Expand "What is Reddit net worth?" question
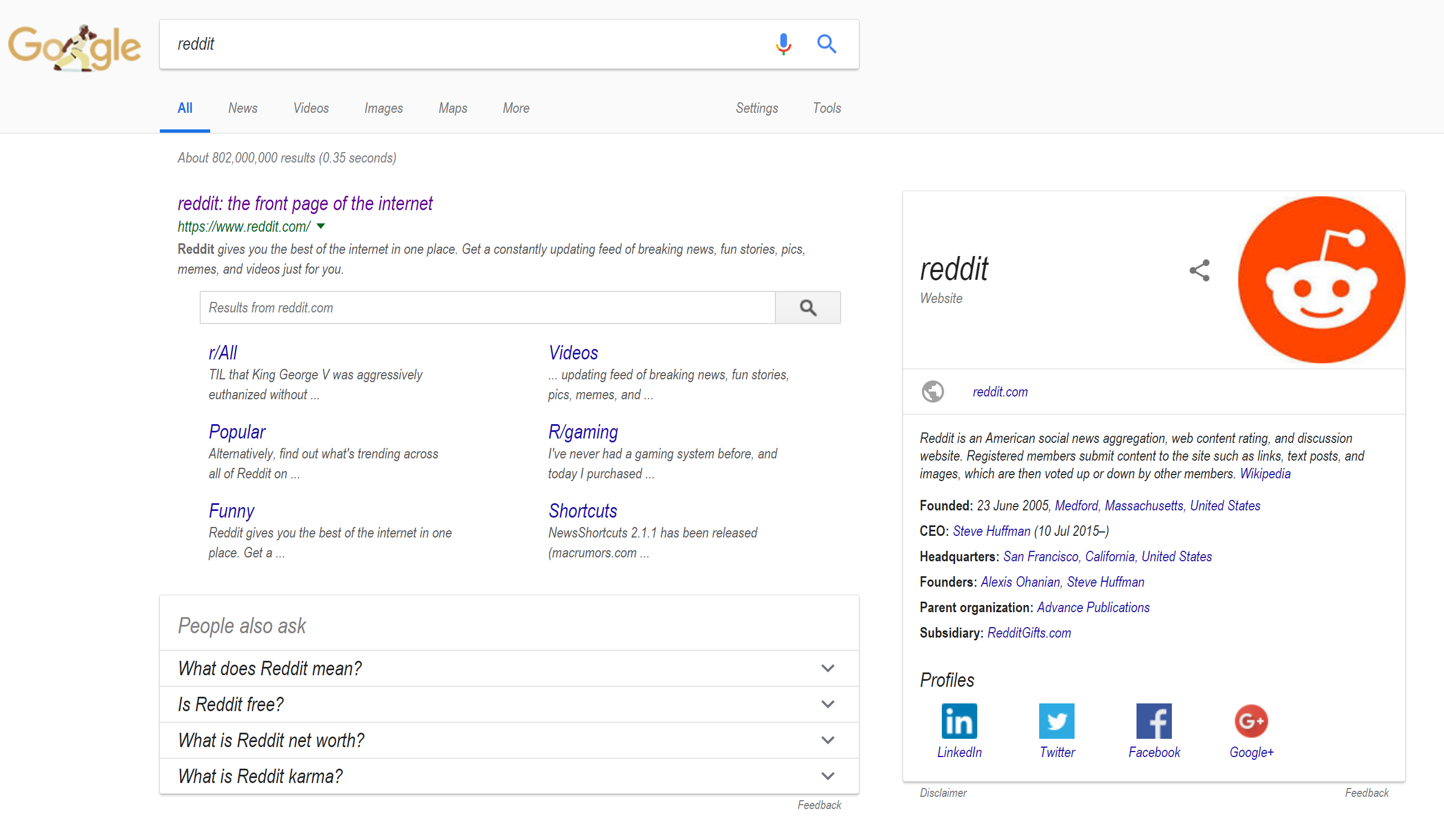 point(509,740)
